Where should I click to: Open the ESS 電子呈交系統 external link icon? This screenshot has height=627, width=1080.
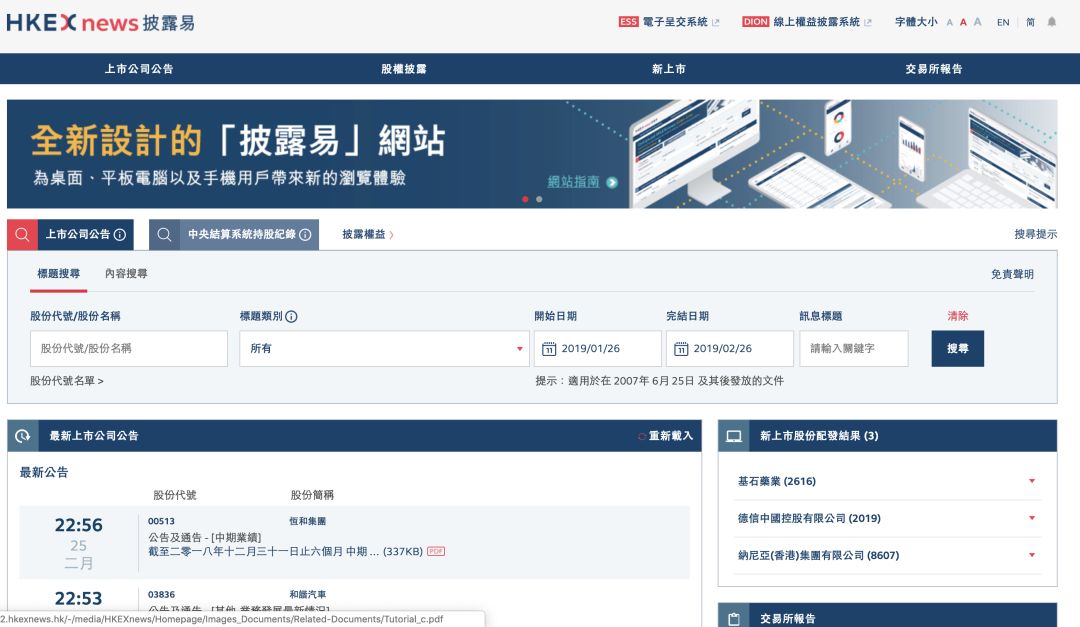[x=716, y=21]
